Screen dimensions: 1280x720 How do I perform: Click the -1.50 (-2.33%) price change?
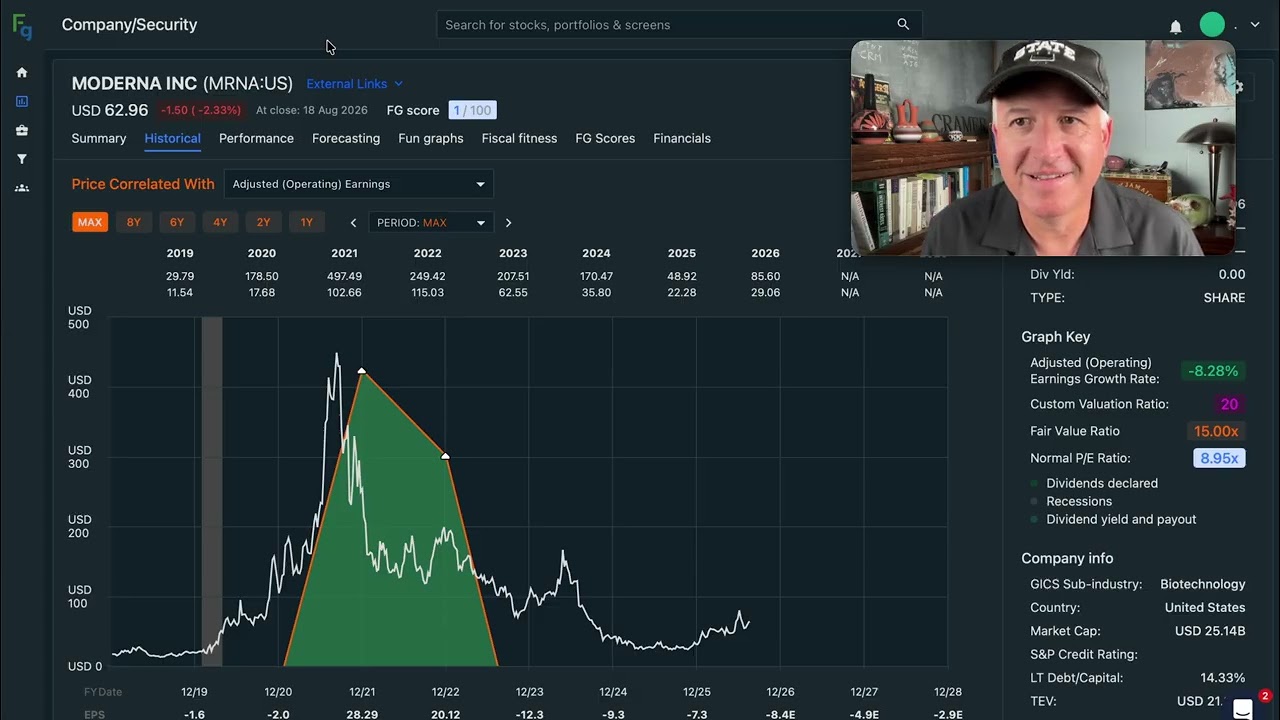[x=201, y=110]
